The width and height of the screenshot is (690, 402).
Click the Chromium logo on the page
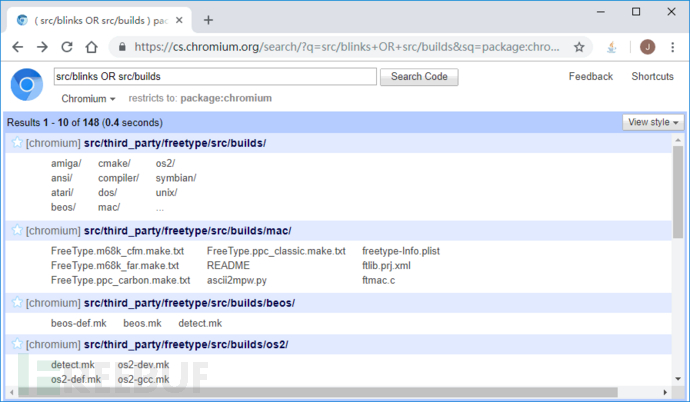coord(27,85)
